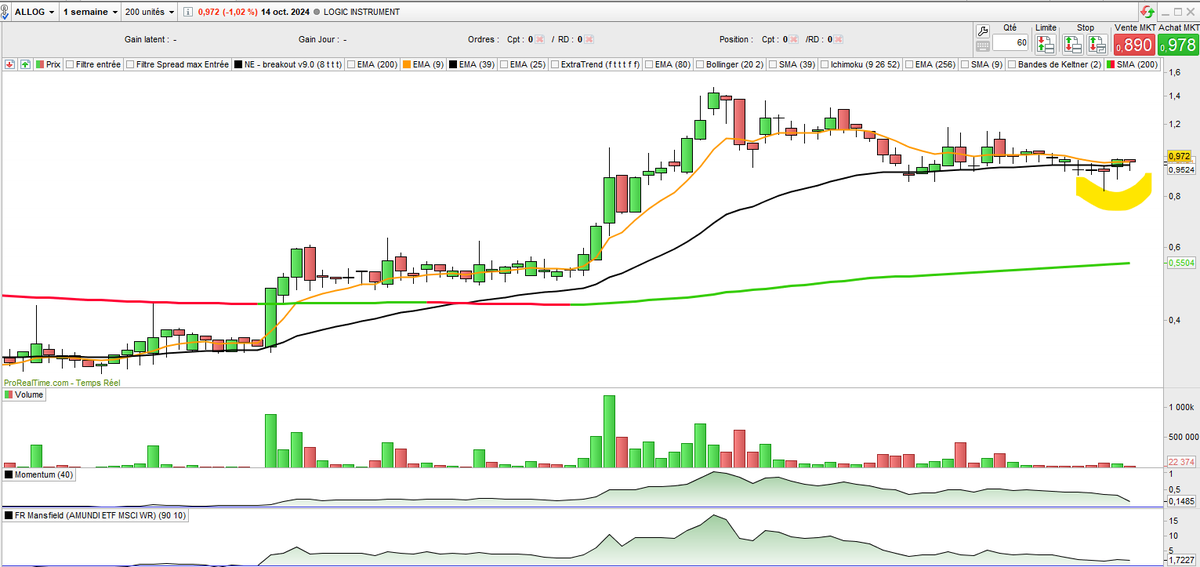
Task: Enable the SMA (39) checkbox
Action: coord(773,64)
